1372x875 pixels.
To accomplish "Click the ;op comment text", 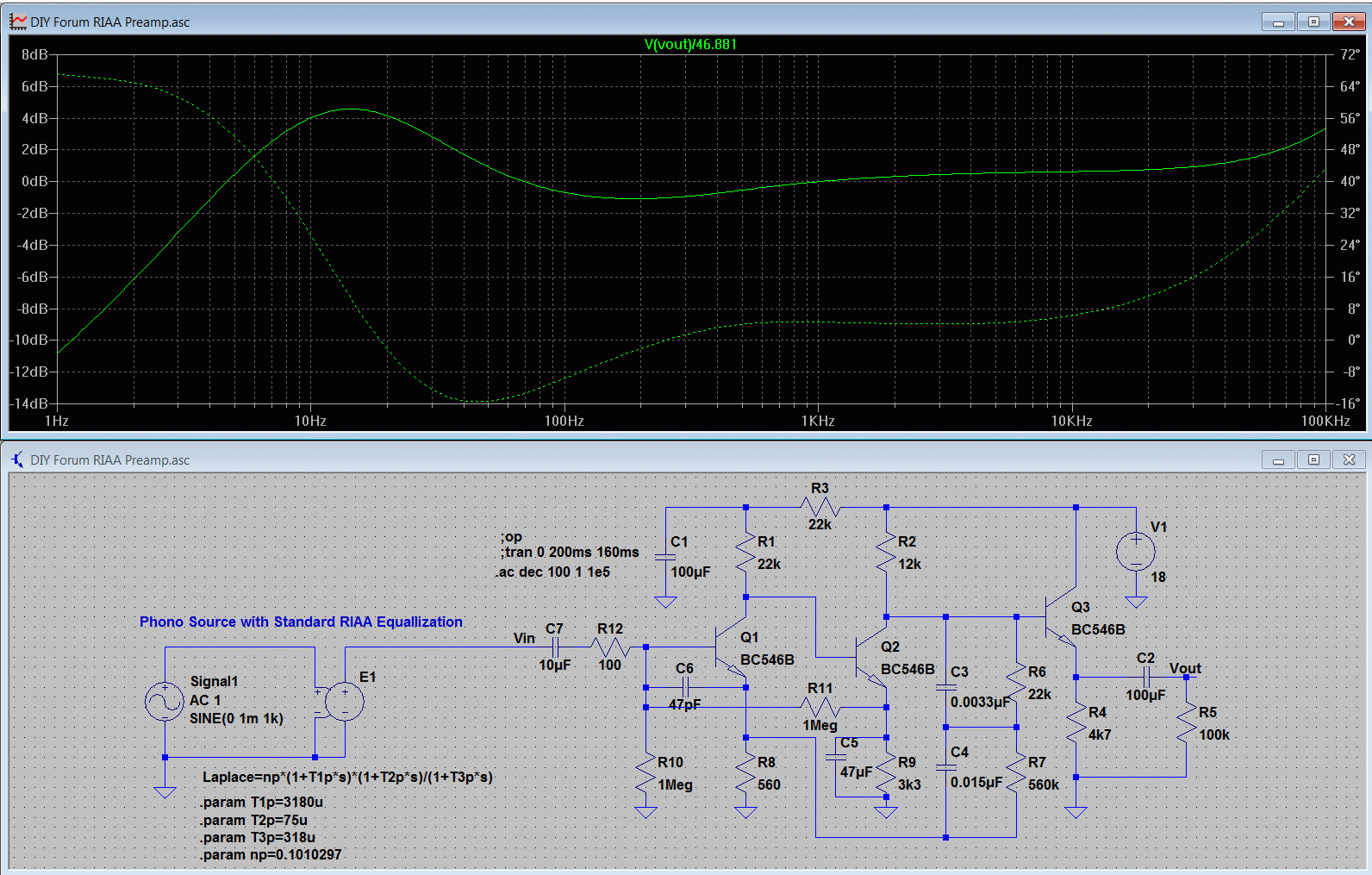I will point(511,536).
